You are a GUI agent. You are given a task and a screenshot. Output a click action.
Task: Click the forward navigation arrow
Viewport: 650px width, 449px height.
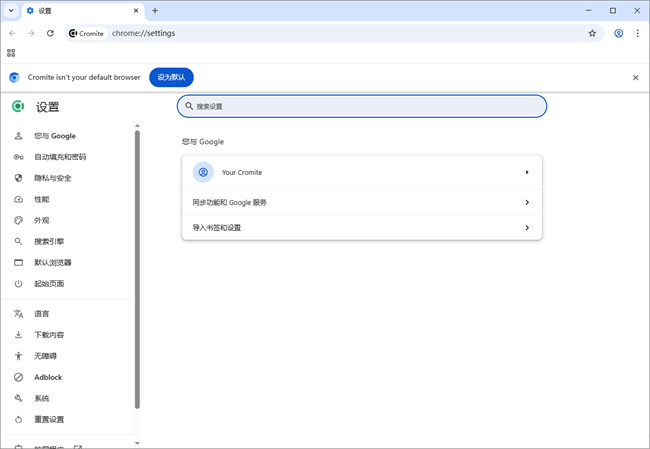pos(31,33)
